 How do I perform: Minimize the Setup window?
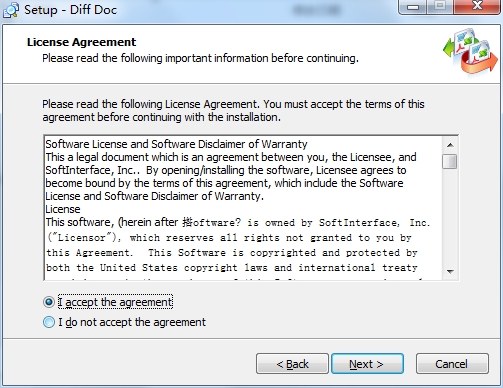click(413, 7)
